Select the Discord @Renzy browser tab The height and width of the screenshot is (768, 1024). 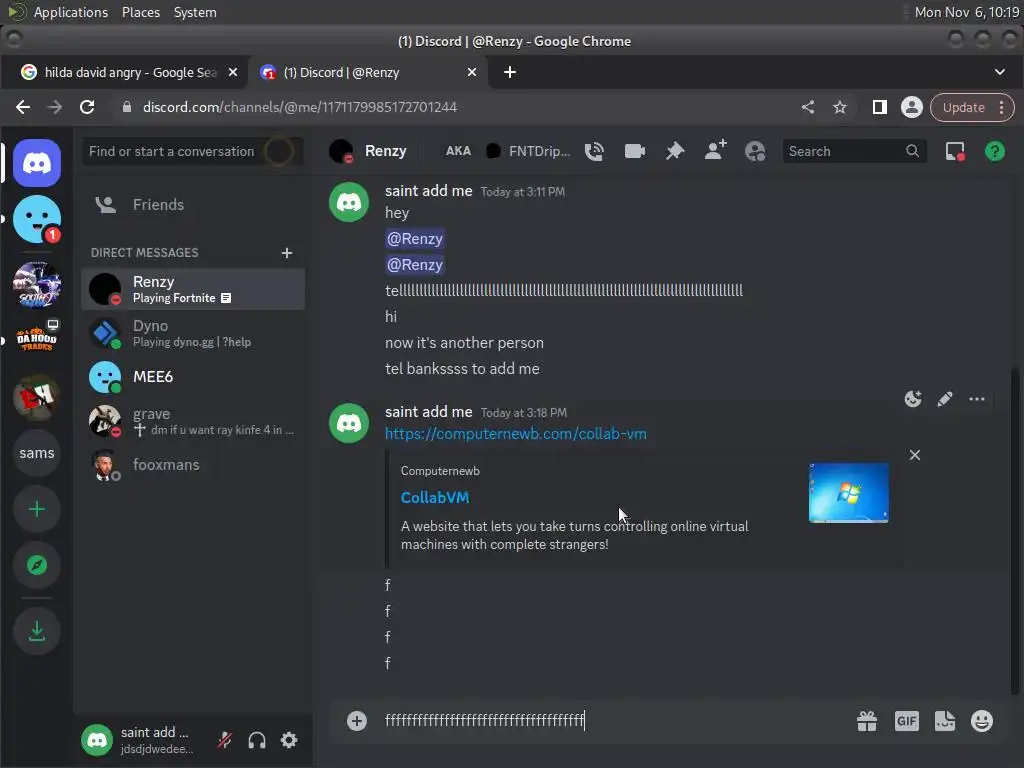tap(366, 72)
